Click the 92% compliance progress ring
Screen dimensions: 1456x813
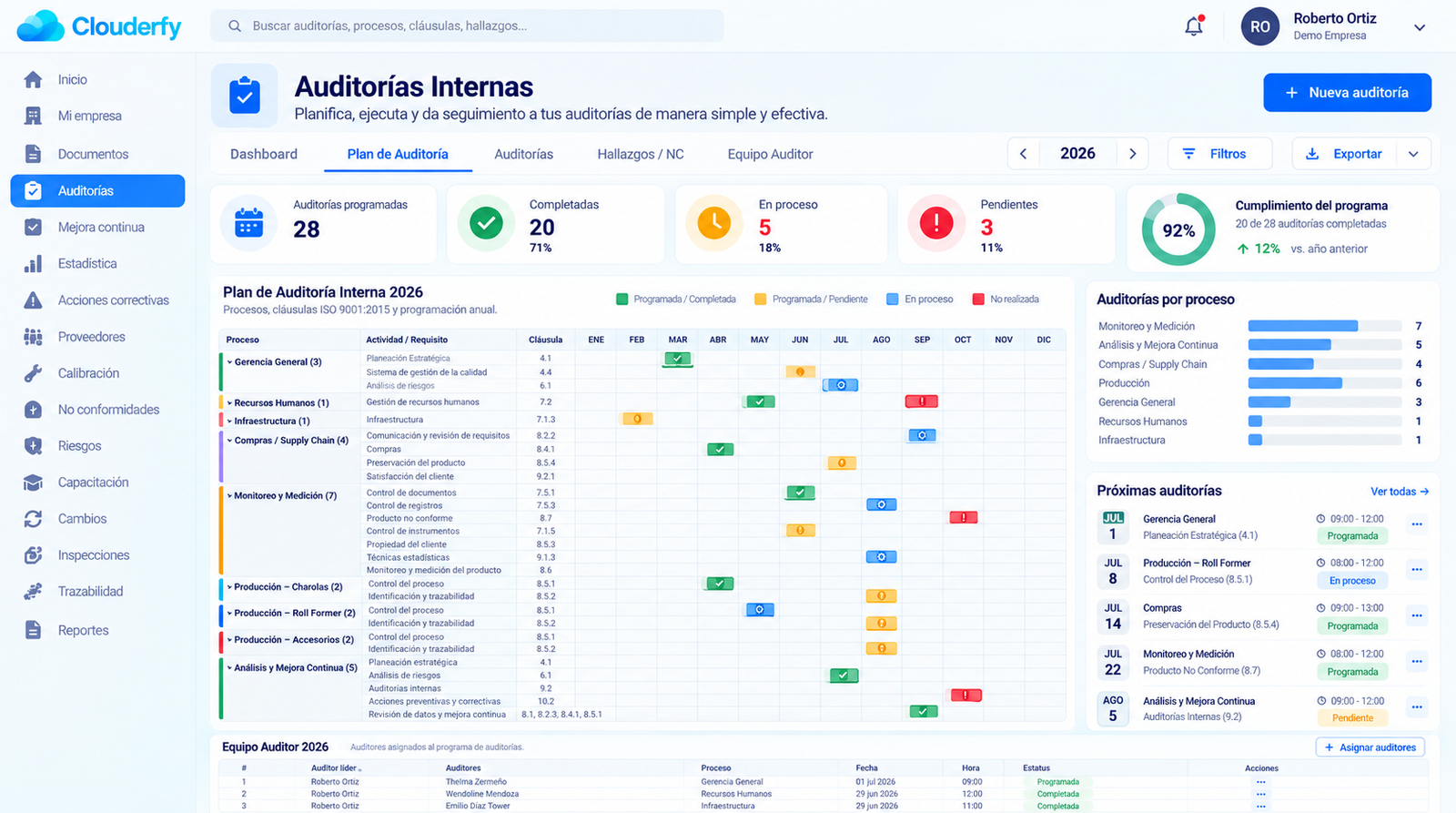(1178, 229)
